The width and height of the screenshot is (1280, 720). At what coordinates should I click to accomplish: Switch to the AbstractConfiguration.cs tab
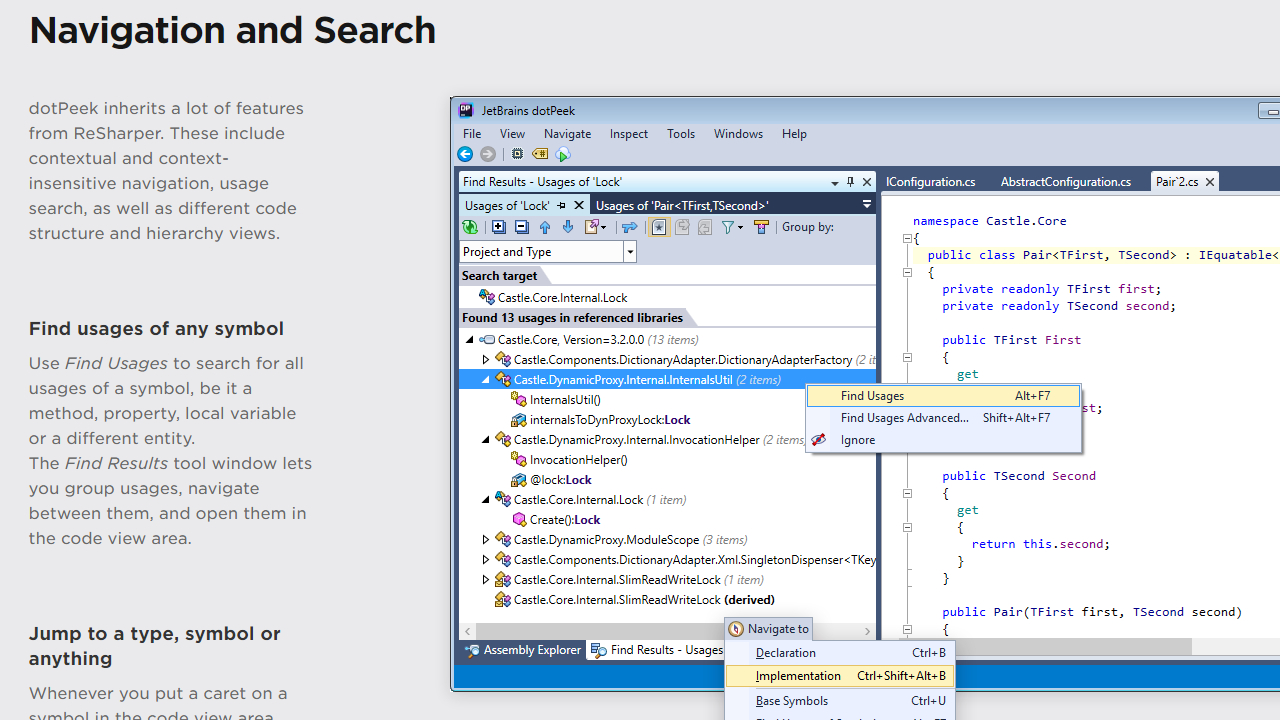click(1065, 182)
